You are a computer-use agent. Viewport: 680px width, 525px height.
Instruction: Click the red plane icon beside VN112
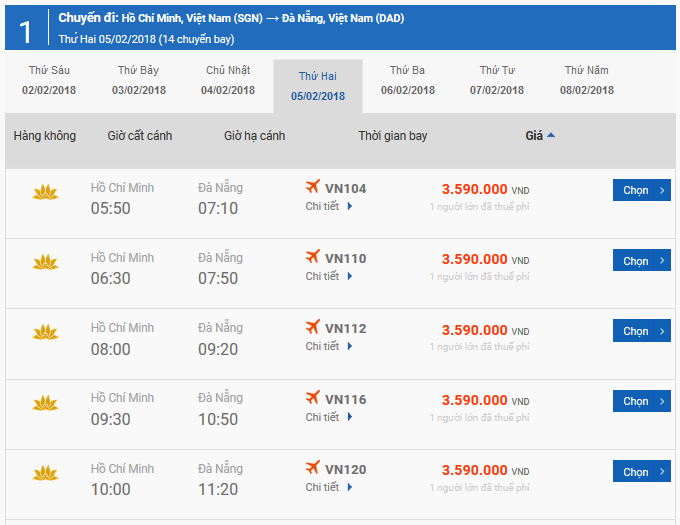(x=313, y=326)
